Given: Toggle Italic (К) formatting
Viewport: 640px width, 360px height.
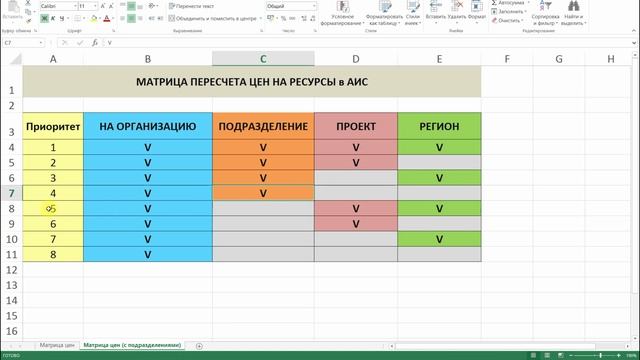Looking at the screenshot, I should click(53, 18).
